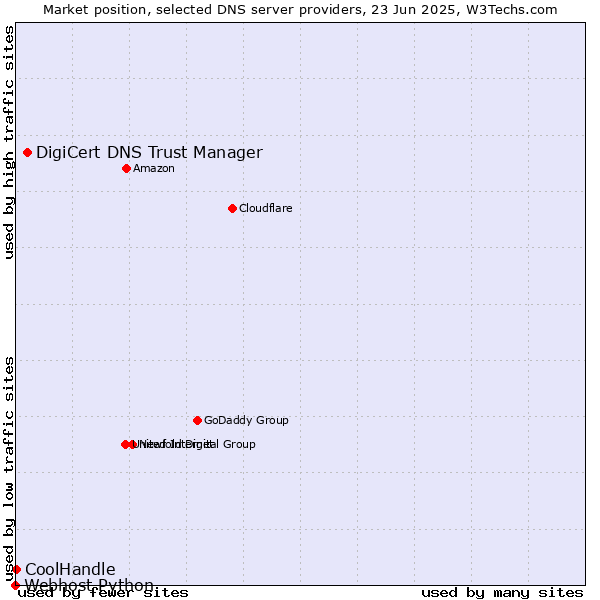
Task: Click the 'used by many sites' axis label
Action: 502,593
